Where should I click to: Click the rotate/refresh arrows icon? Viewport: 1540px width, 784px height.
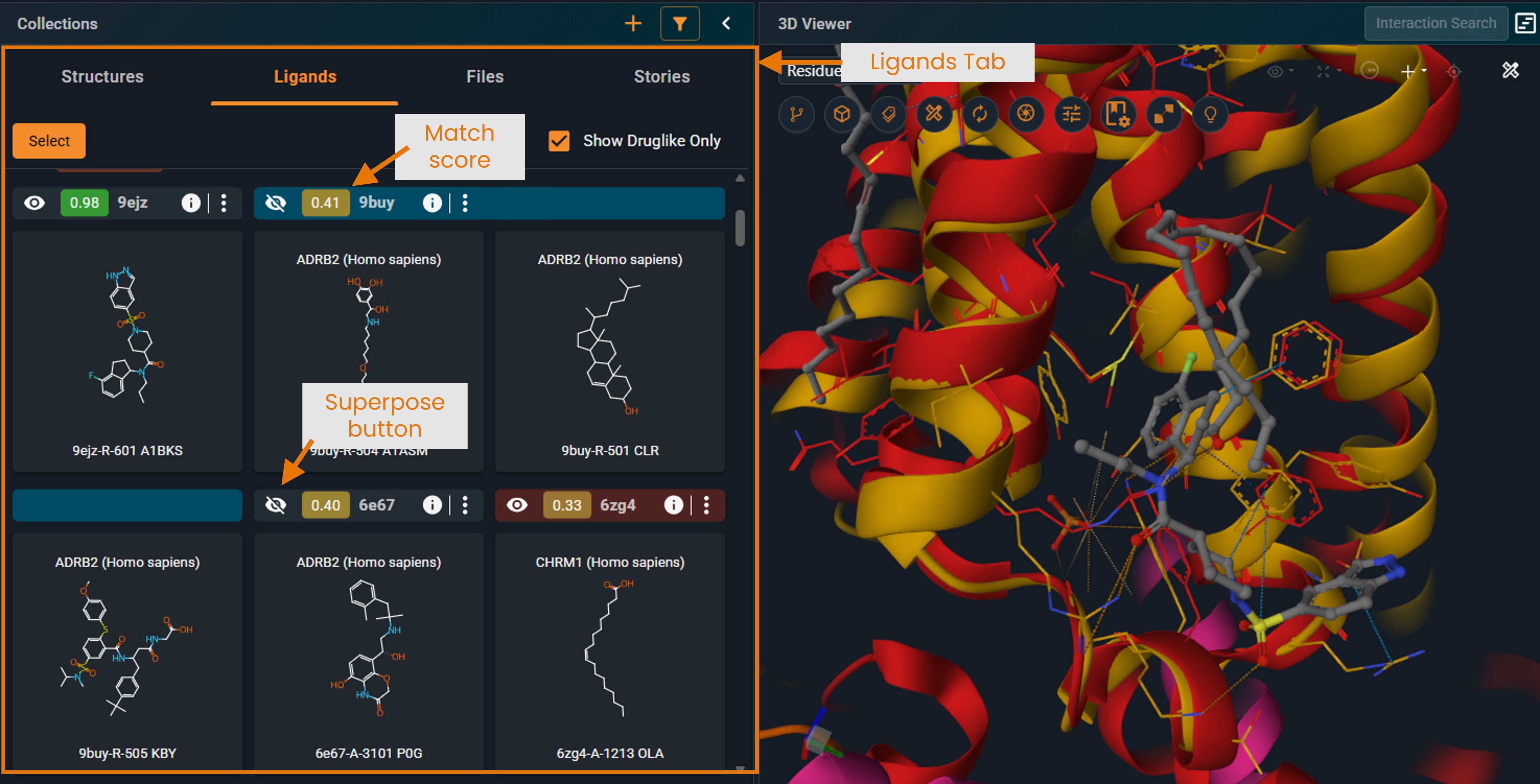[979, 114]
